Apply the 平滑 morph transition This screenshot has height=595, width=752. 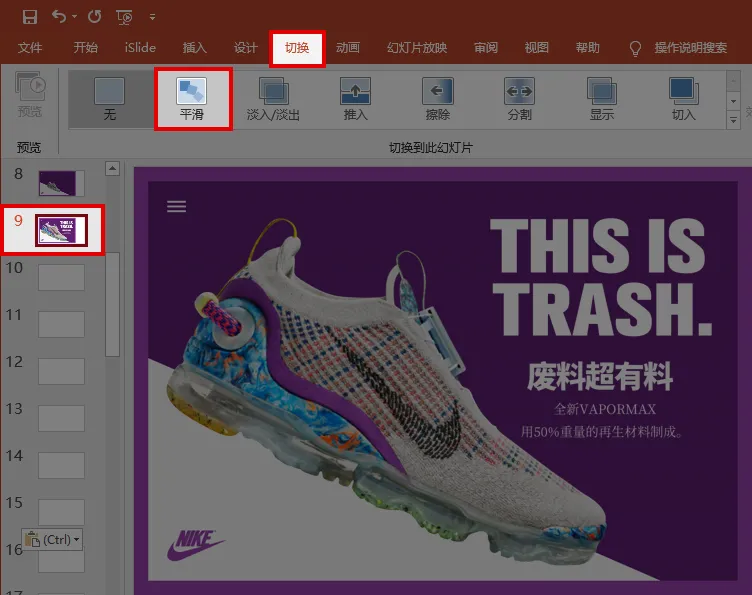point(192,99)
